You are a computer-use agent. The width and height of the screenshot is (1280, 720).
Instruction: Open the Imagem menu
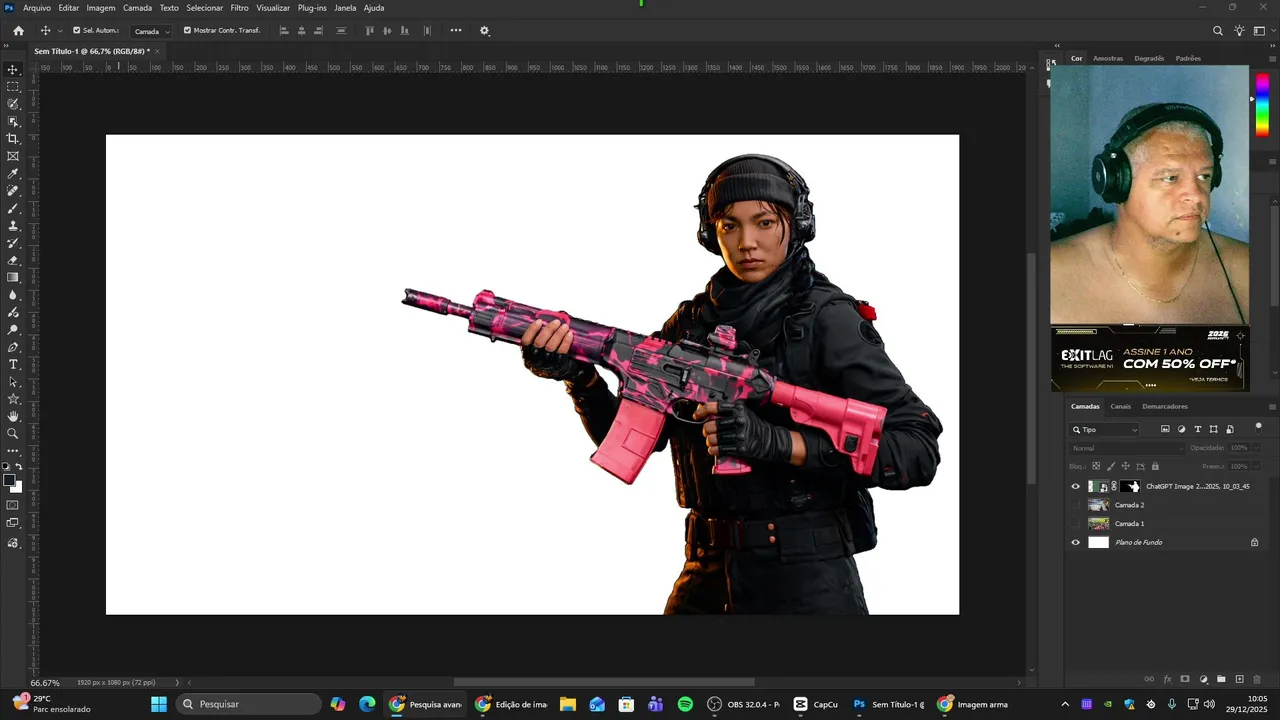click(x=101, y=7)
